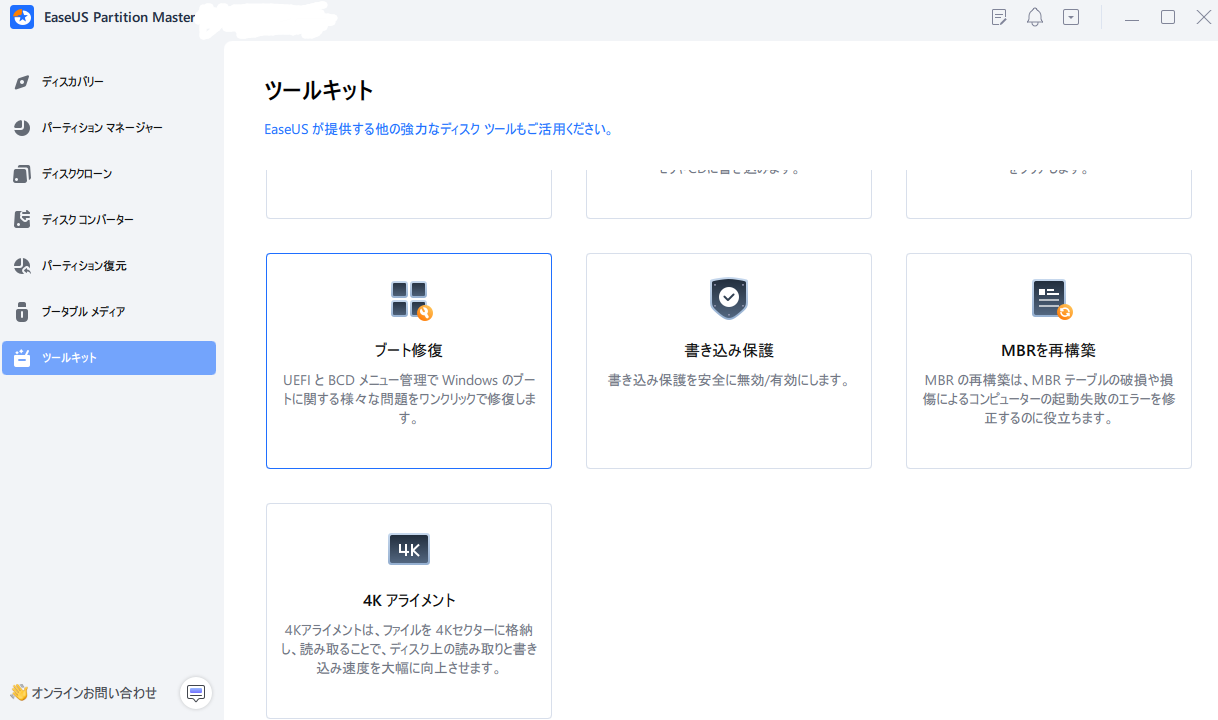Click the Write Protection card
Viewport: 1218px width, 720px height.
click(728, 360)
